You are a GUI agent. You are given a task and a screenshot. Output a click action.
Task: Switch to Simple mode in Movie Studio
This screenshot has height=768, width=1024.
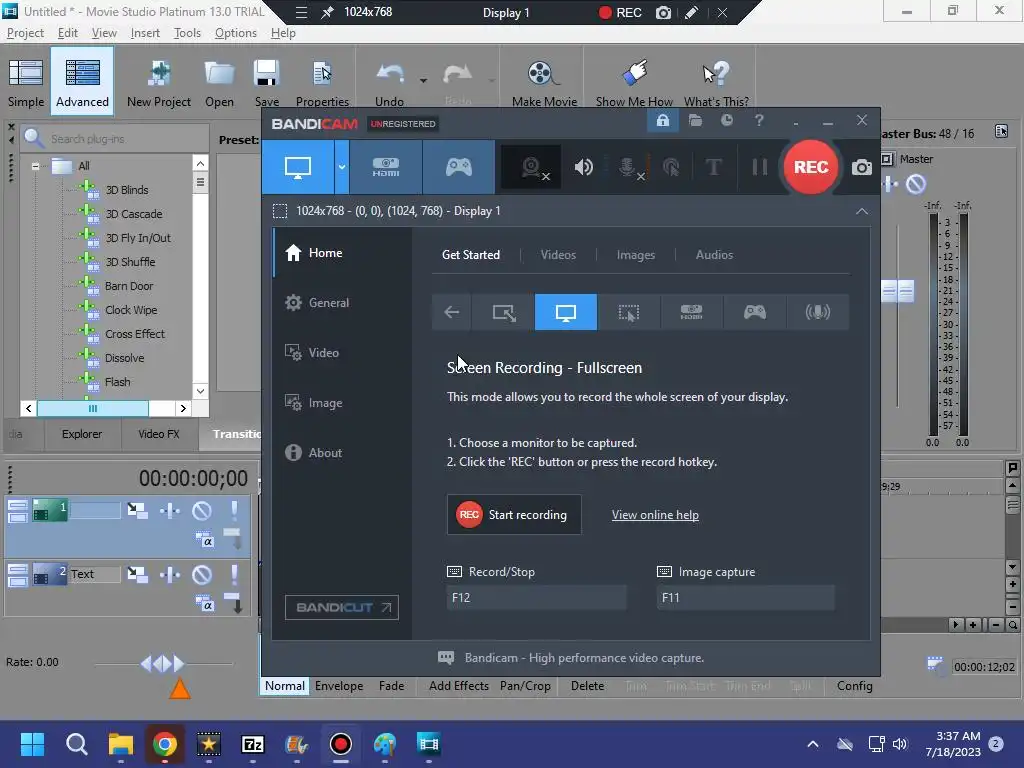(x=26, y=82)
